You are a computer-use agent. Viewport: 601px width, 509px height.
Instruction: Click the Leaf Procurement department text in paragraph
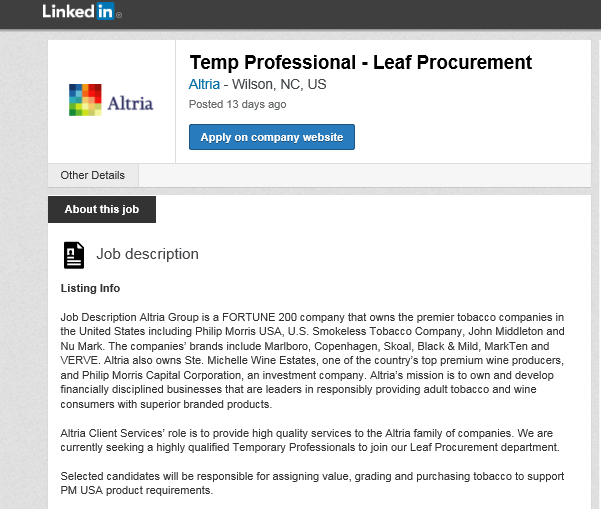tap(482, 447)
